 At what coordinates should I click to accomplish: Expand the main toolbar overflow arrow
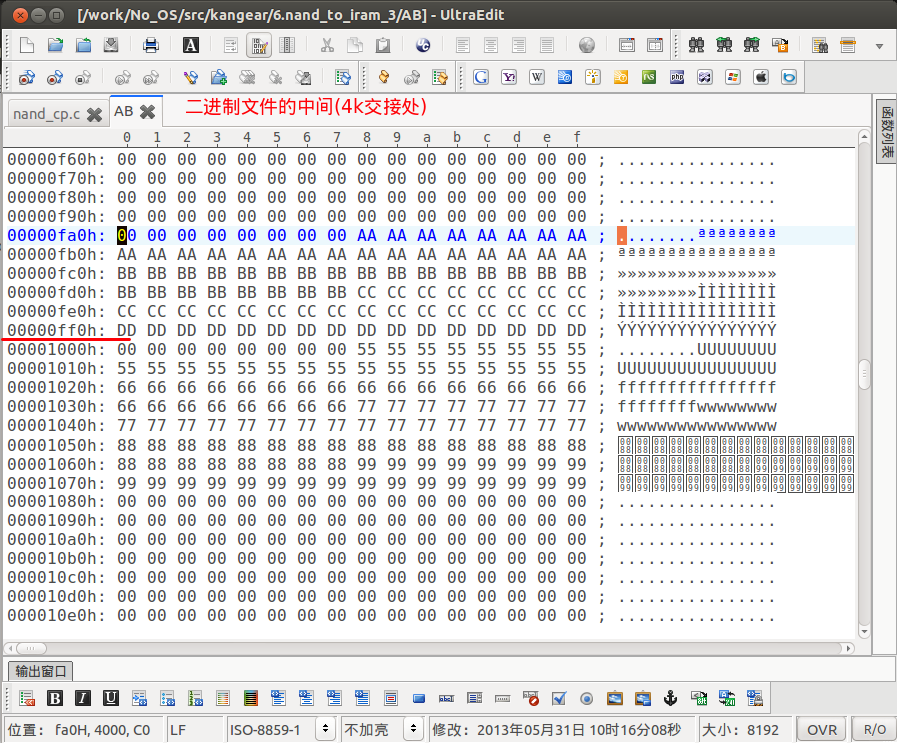[x=879, y=46]
